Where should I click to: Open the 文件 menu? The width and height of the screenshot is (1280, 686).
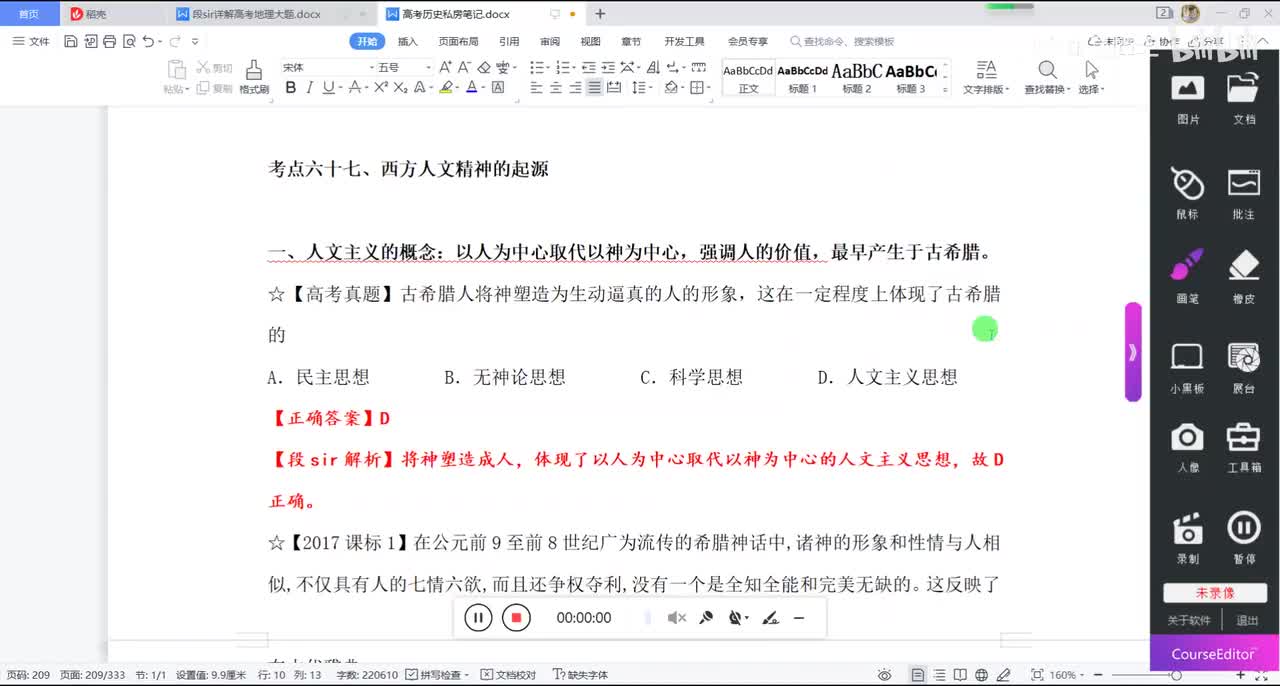(31, 41)
